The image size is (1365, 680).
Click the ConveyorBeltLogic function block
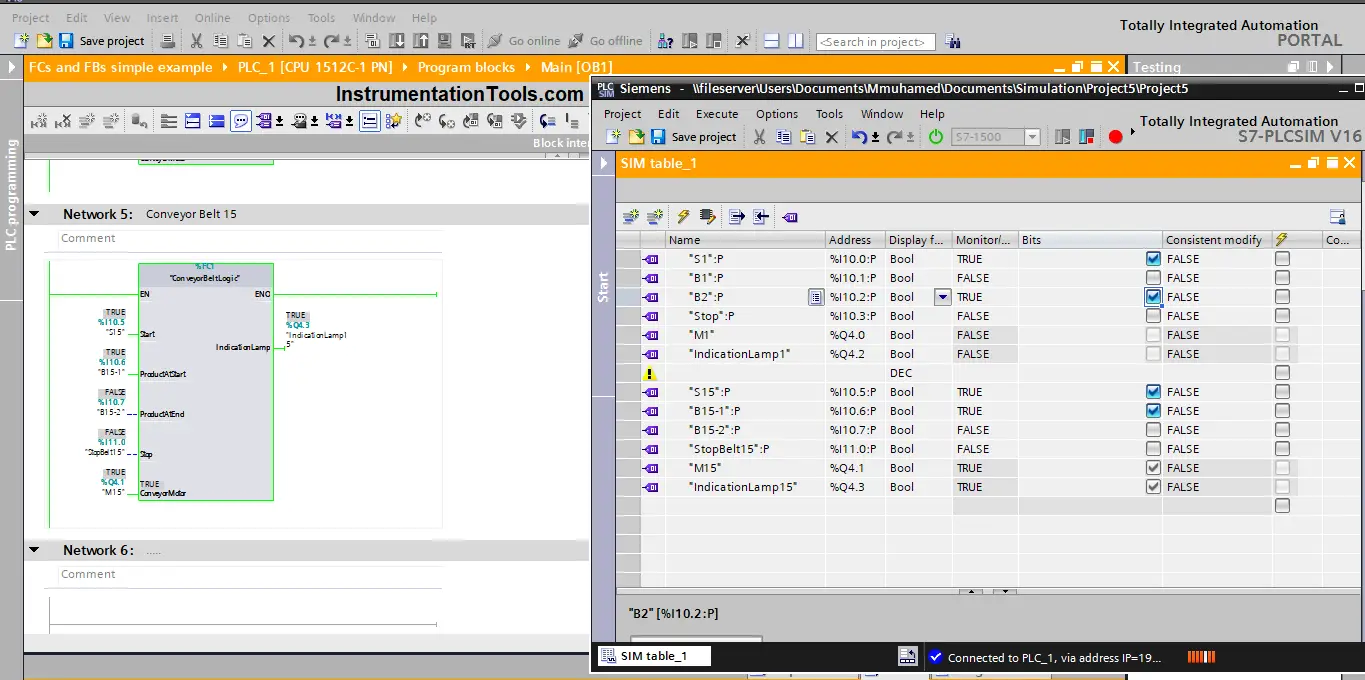click(206, 382)
